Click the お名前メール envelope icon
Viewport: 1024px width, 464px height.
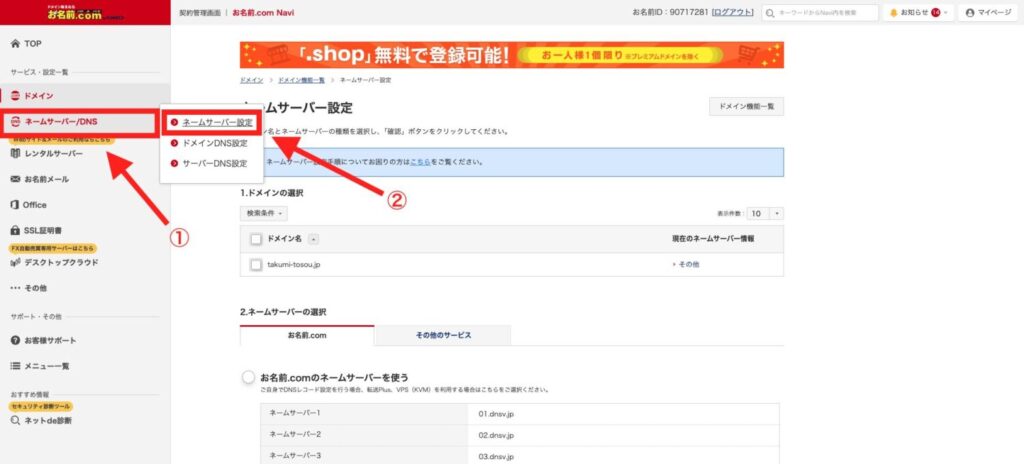click(16, 179)
